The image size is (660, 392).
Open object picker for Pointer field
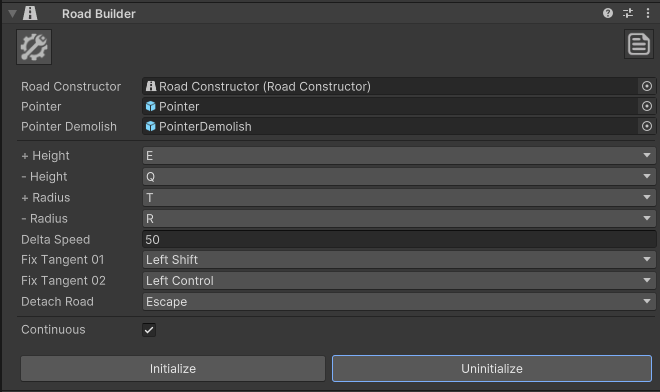[647, 106]
